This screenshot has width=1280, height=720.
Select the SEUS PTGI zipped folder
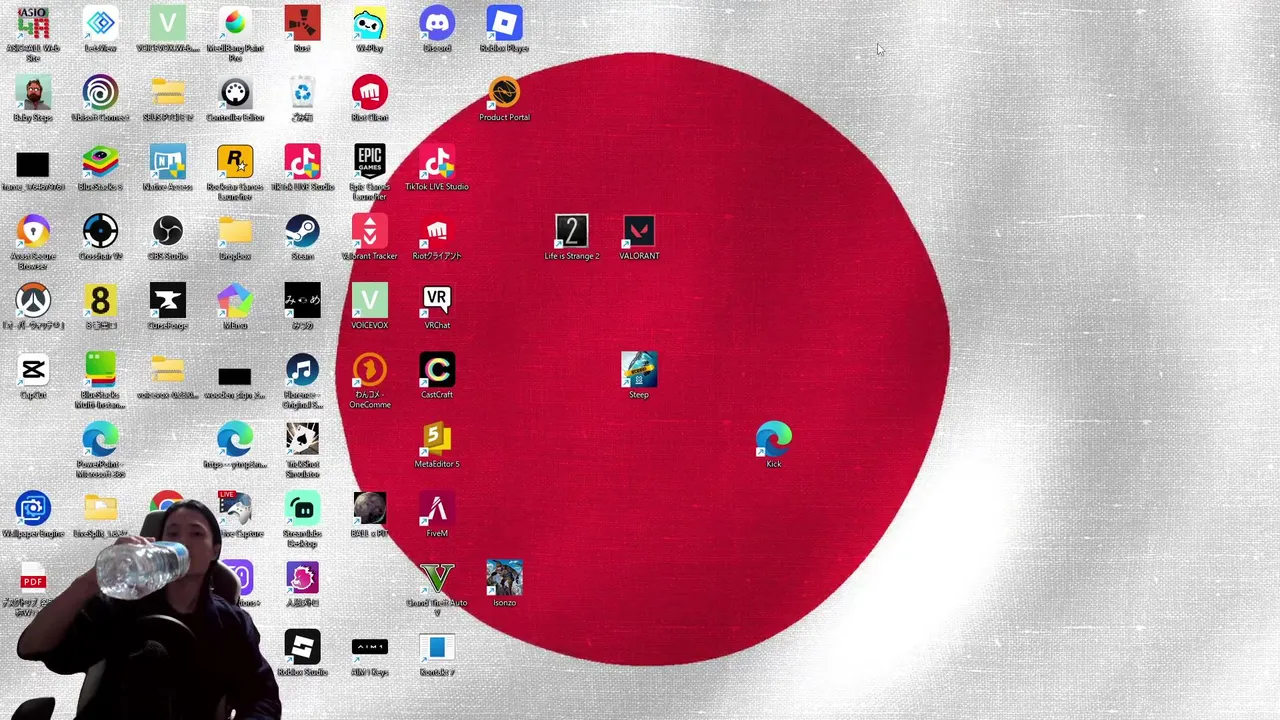(x=167, y=93)
